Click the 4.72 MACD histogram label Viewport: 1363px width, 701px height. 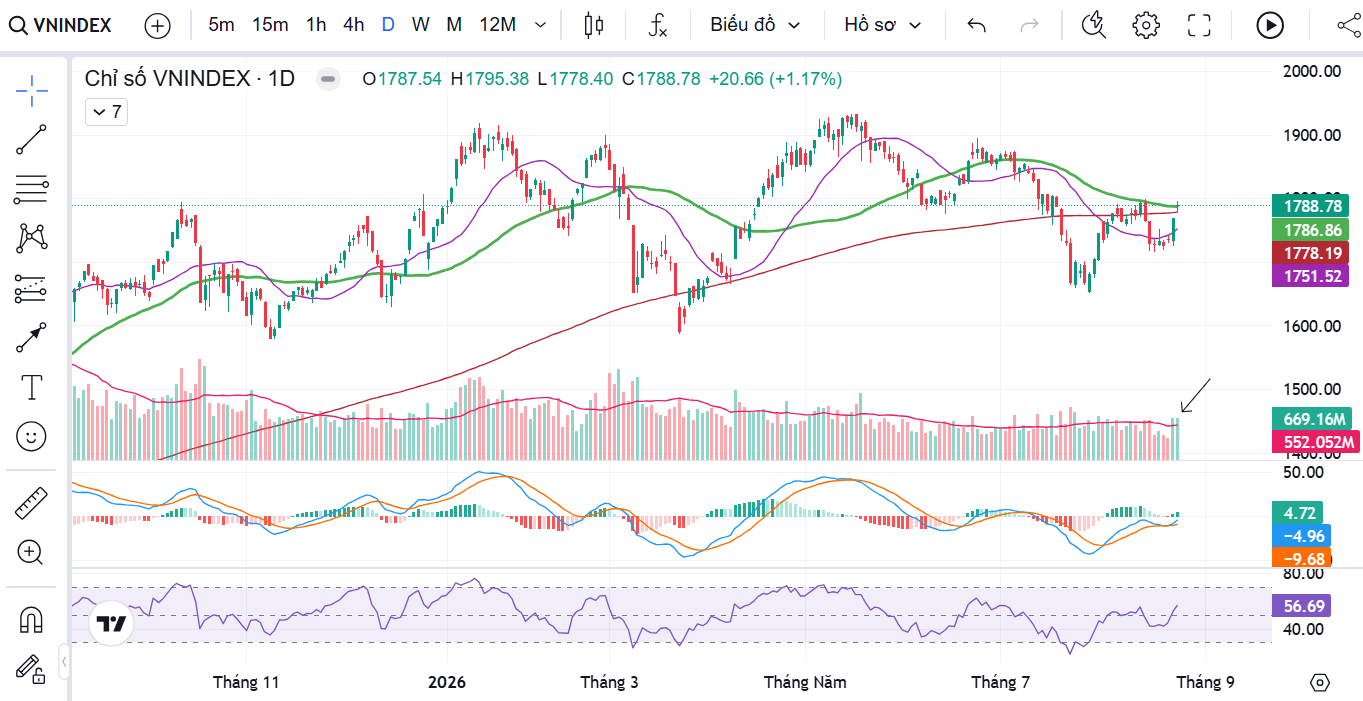click(1298, 513)
